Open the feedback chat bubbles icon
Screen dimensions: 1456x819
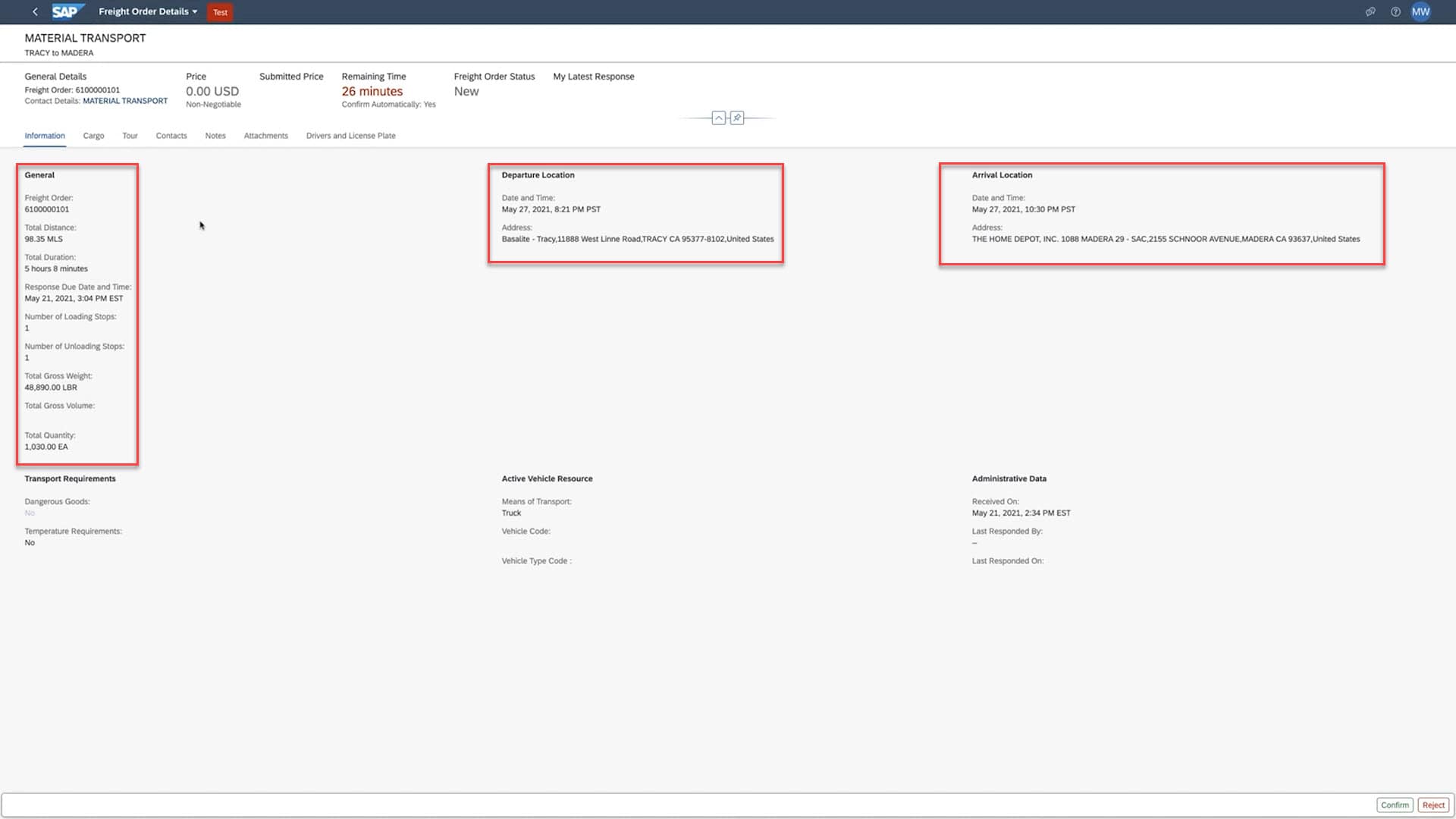(x=1370, y=11)
